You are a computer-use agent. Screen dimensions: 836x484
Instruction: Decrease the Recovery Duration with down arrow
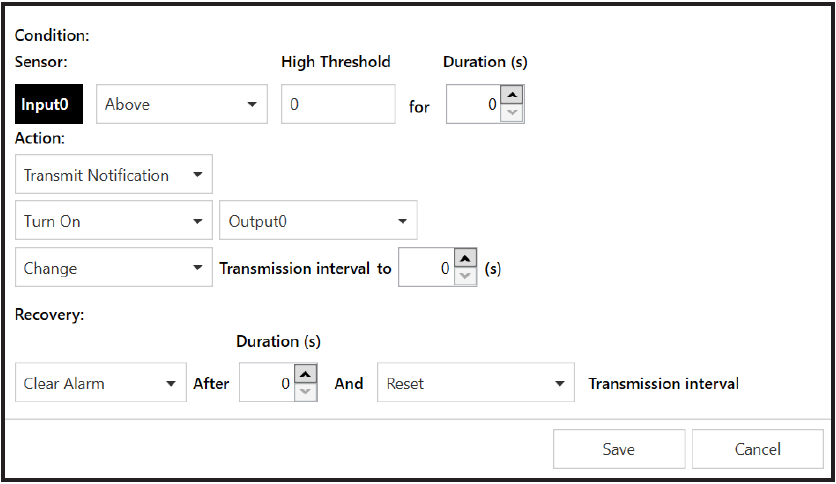(306, 392)
